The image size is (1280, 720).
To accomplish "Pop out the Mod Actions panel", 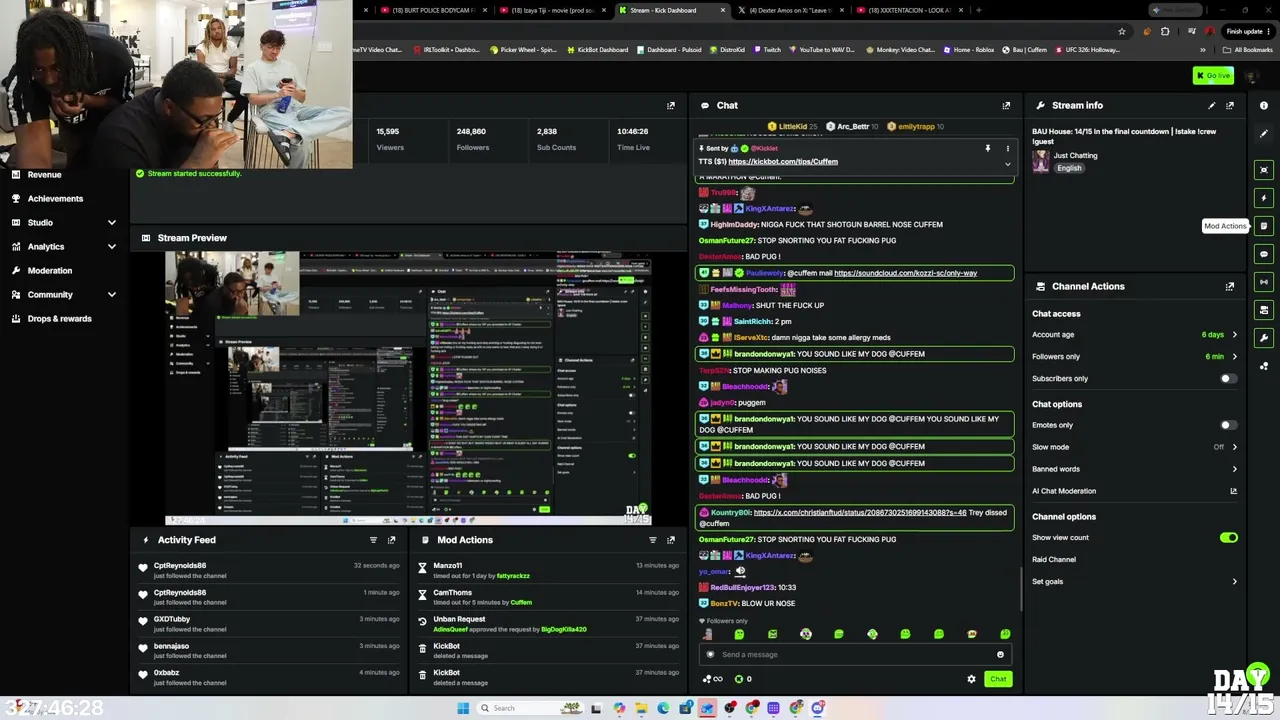I will coord(671,540).
